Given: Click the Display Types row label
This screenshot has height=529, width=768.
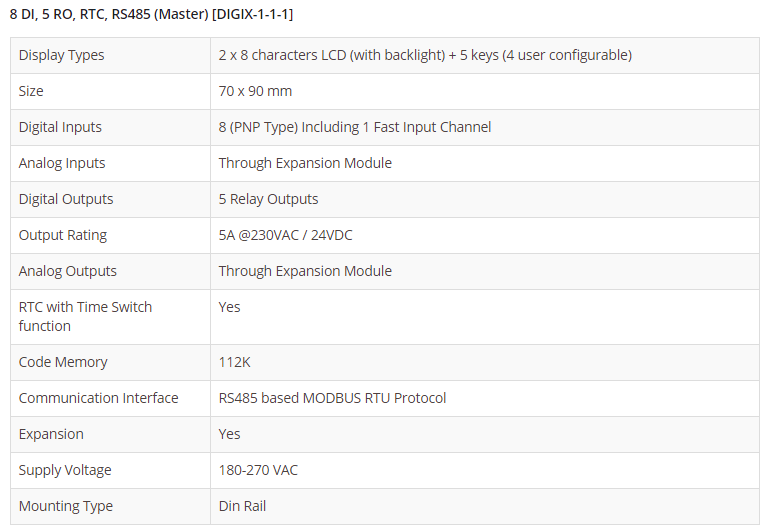Looking at the screenshot, I should click(x=61, y=55).
